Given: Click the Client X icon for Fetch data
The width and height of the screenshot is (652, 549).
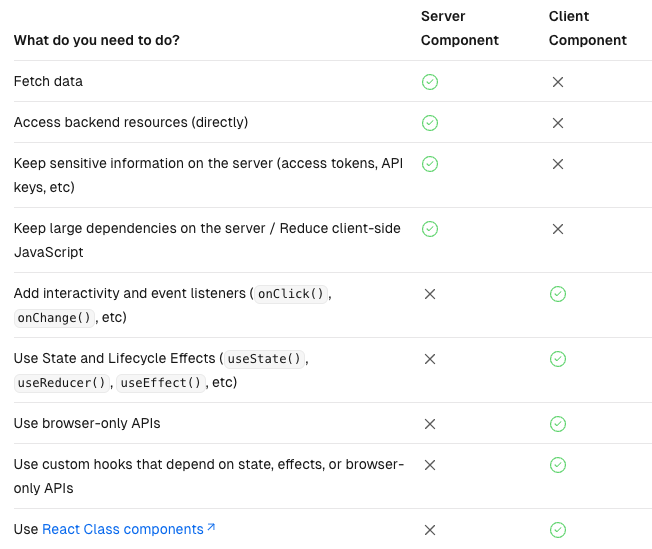Looking at the screenshot, I should pos(558,82).
